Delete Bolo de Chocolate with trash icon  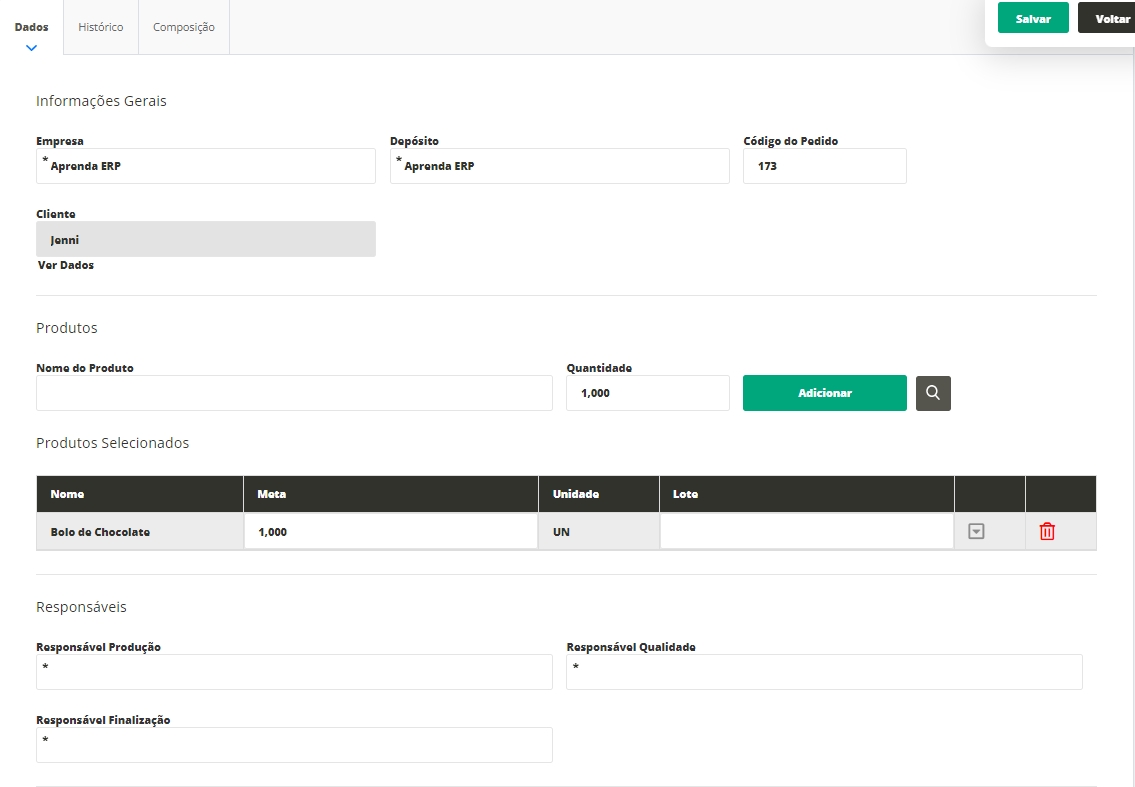1047,532
